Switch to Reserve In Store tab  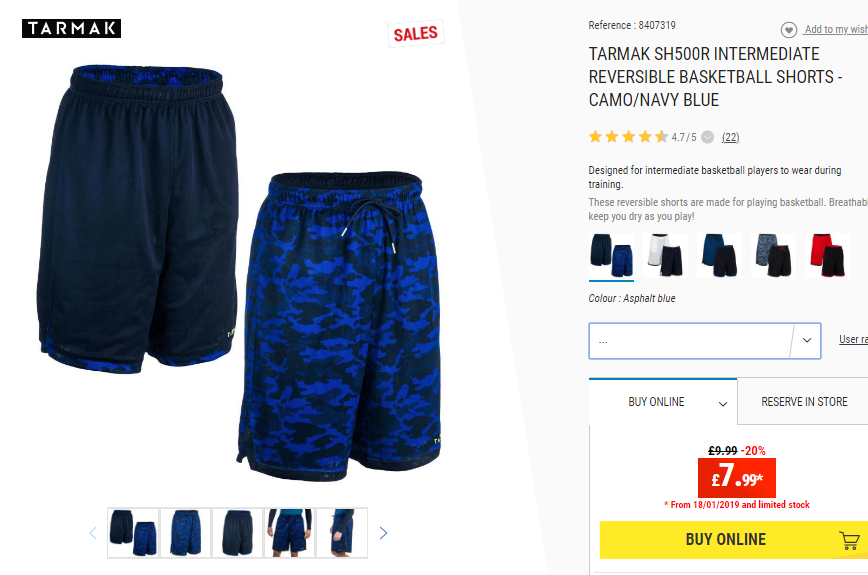point(804,402)
